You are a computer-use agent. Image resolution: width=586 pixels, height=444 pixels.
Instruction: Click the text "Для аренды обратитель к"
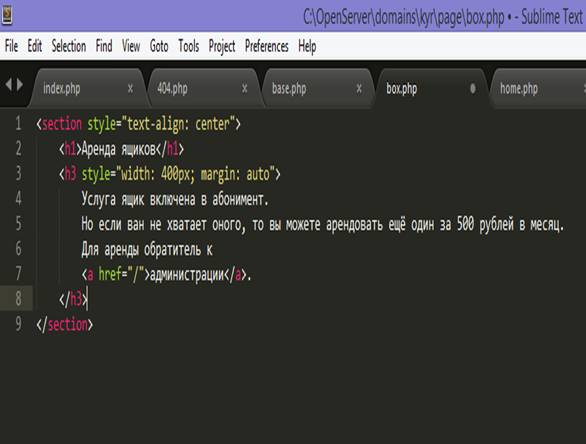(147, 249)
